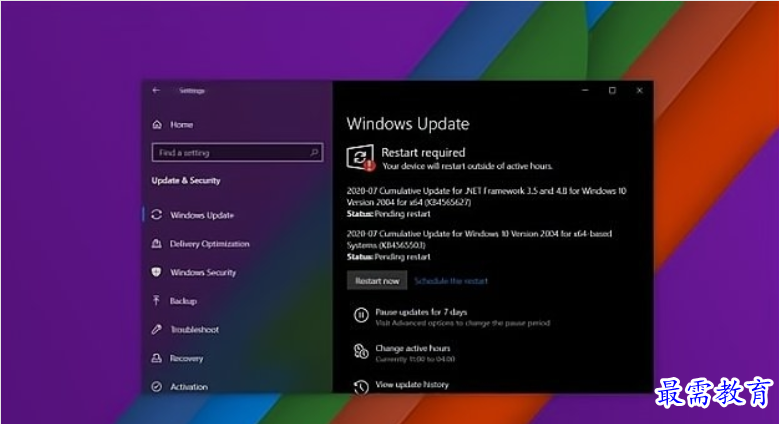Click the Change active hours clock icon
The width and height of the screenshot is (779, 424).
coord(361,351)
